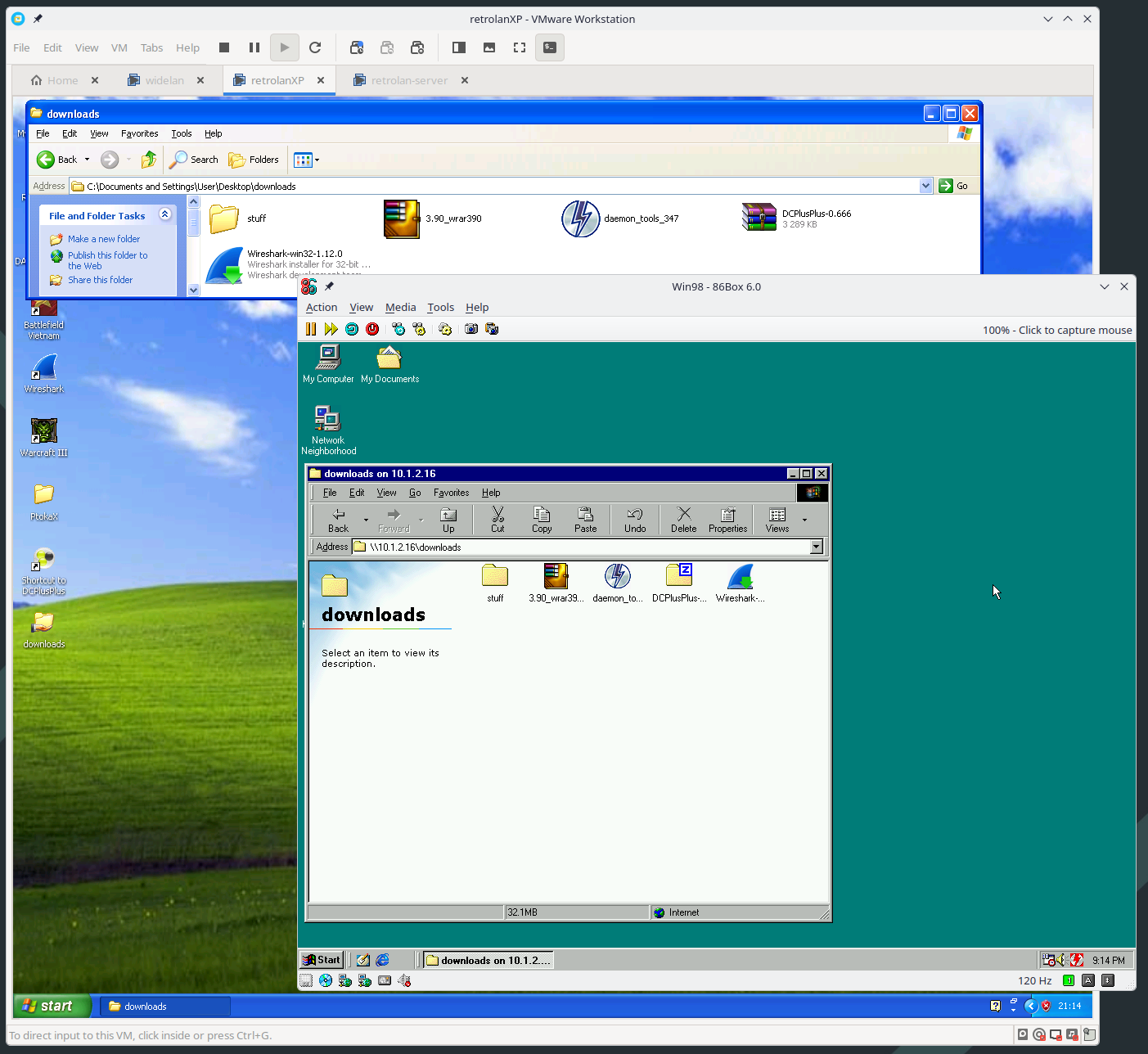Open the 86Box Media menu

click(x=401, y=308)
